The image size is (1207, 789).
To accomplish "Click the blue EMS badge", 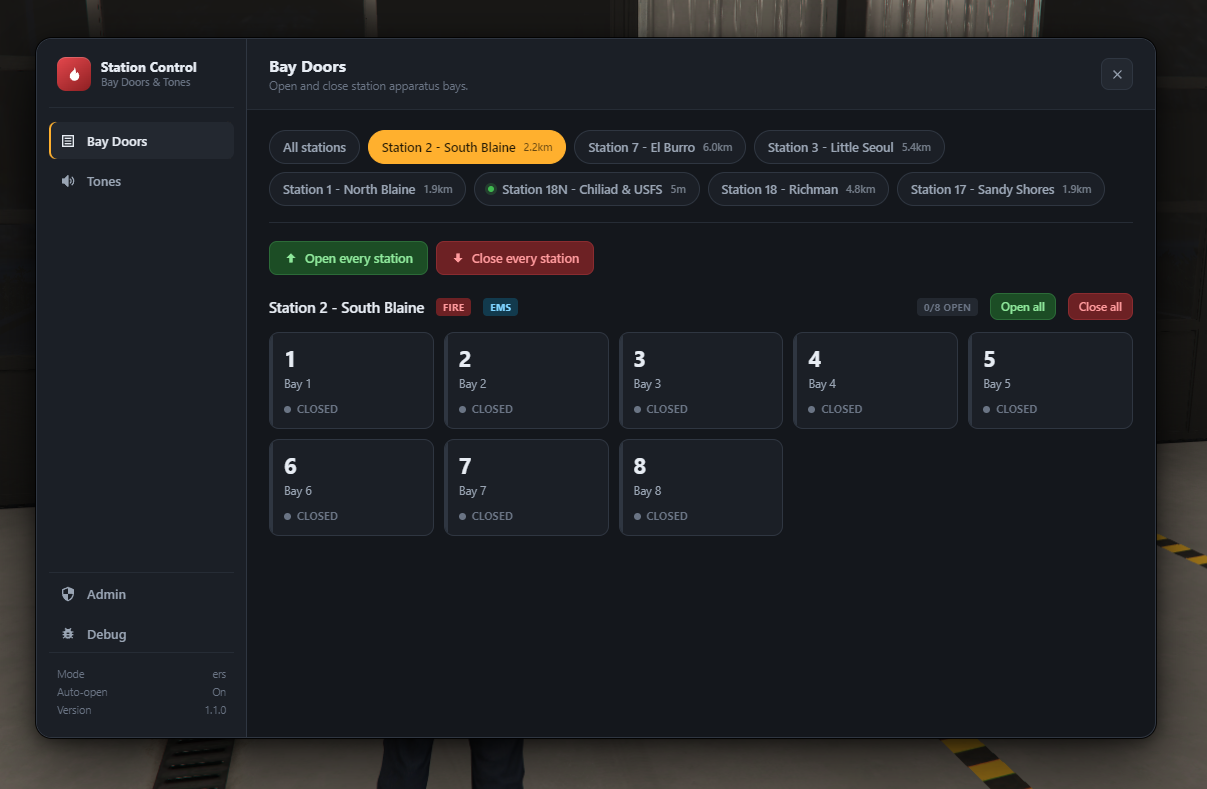I will 500,307.
